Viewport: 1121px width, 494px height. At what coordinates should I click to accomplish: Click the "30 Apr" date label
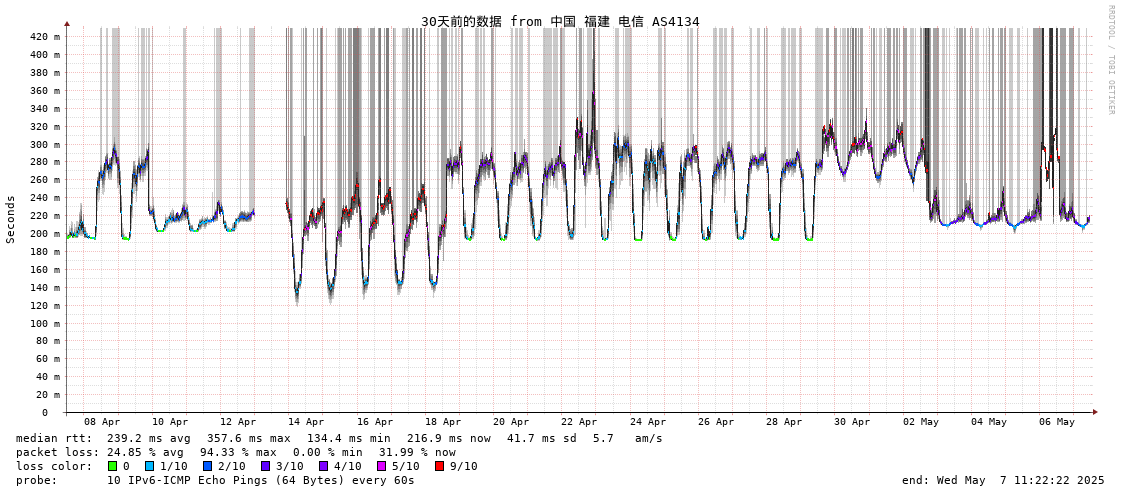click(x=852, y=422)
